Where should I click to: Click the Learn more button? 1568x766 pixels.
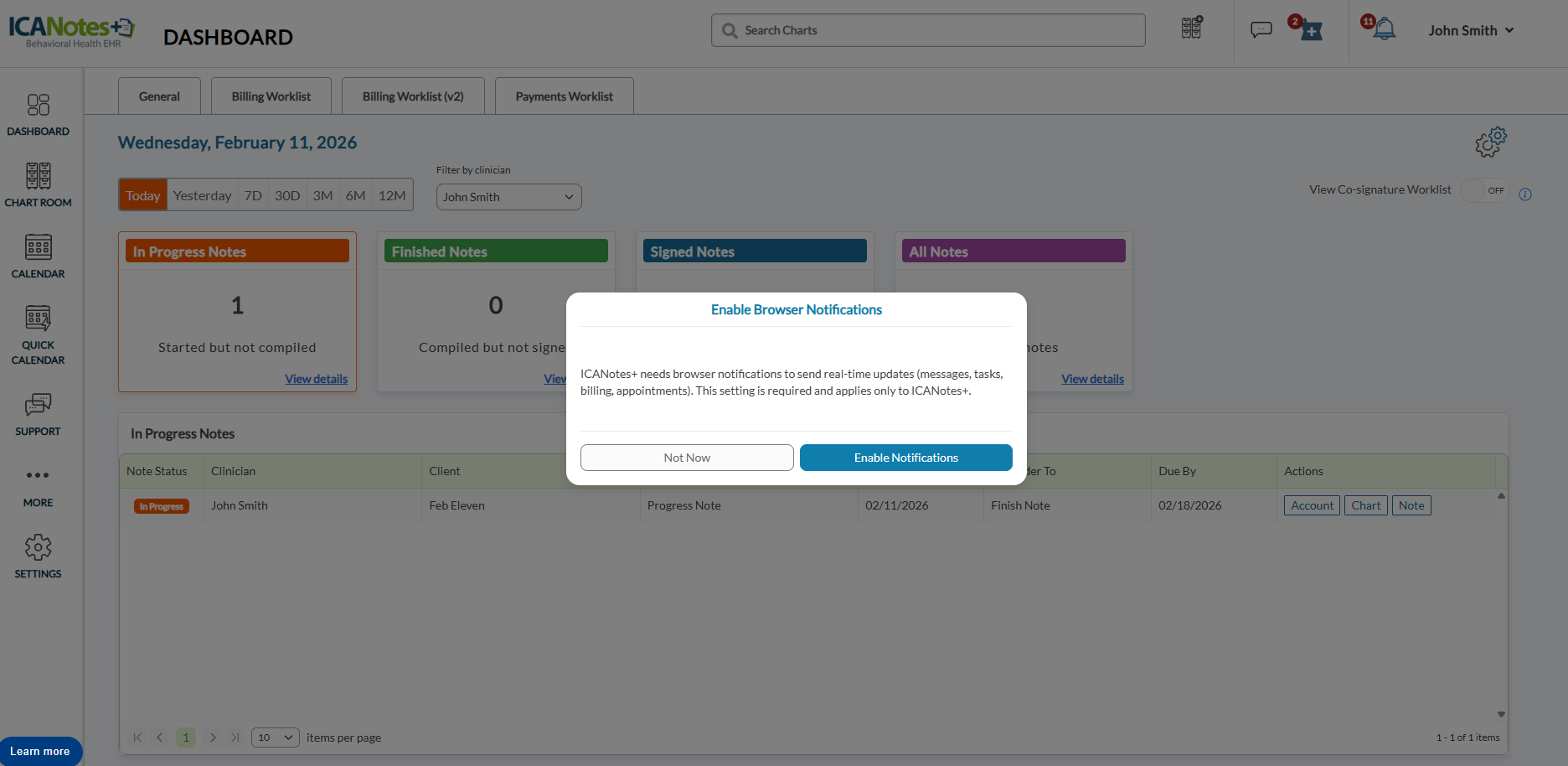pyautogui.click(x=40, y=752)
